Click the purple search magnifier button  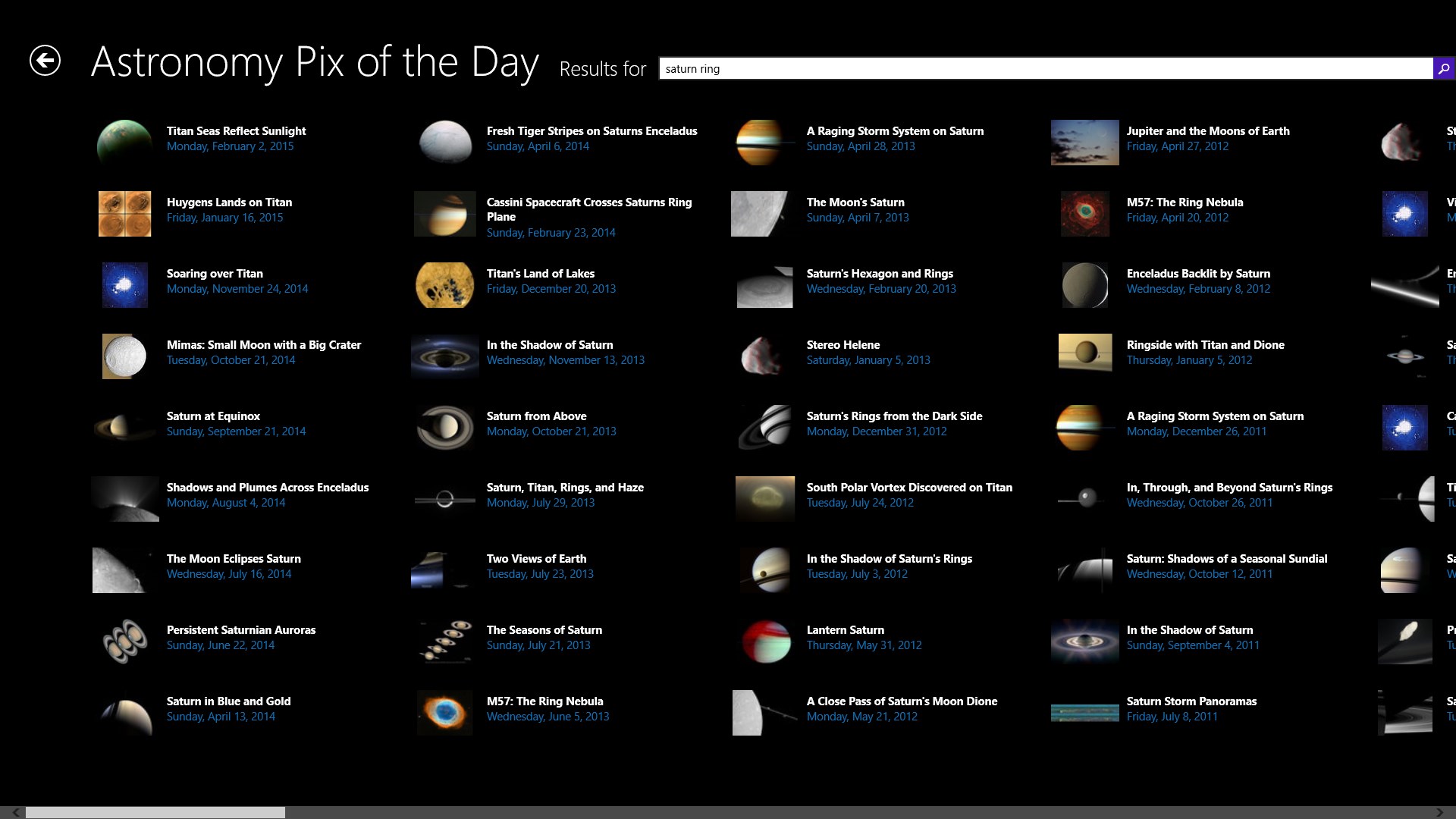1444,68
